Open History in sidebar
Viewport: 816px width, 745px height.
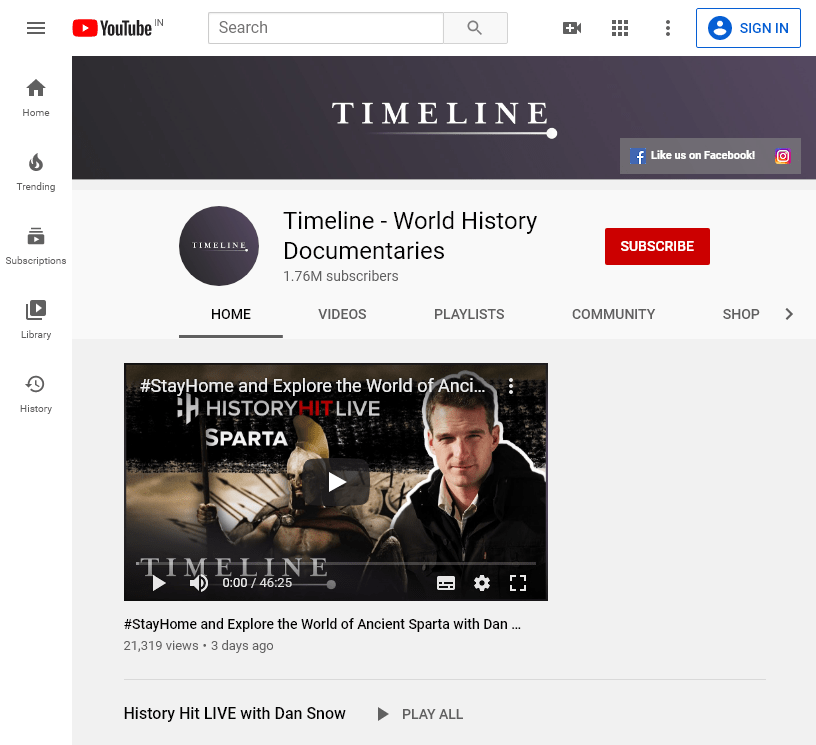coord(36,394)
